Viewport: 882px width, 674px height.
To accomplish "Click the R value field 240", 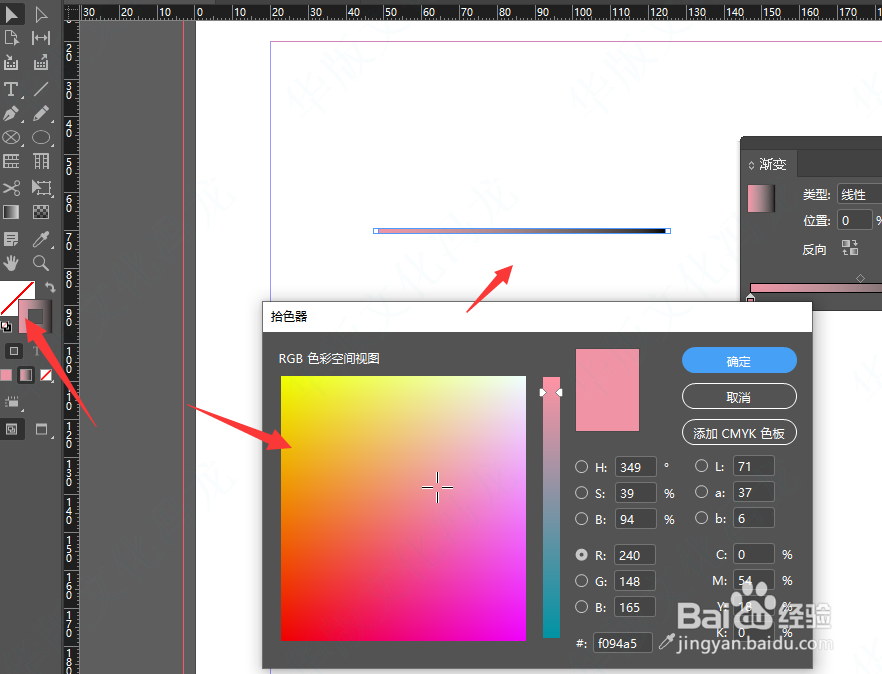I will click(x=635, y=555).
